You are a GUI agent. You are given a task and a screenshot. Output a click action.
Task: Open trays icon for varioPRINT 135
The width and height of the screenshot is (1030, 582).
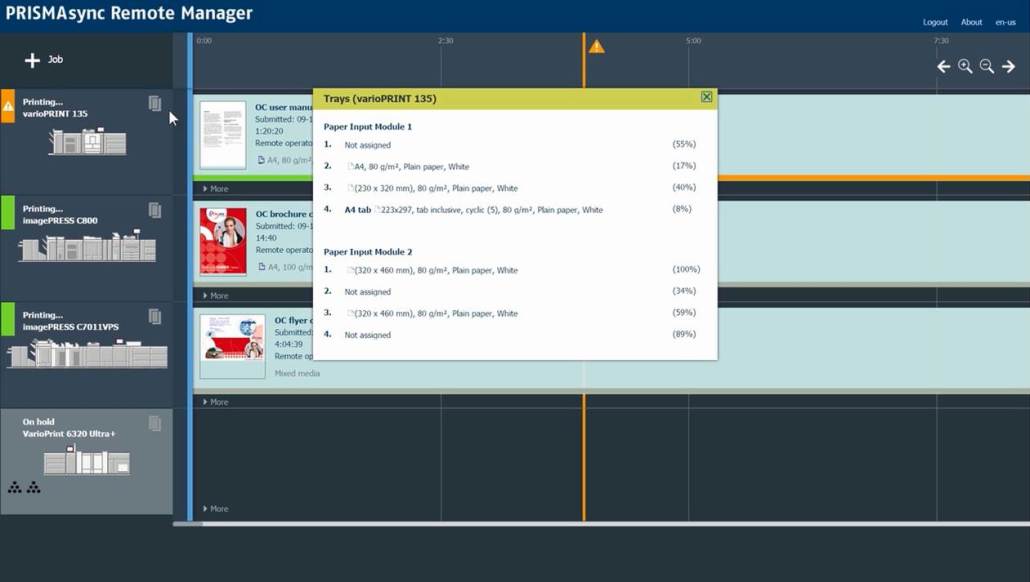pyautogui.click(x=154, y=103)
